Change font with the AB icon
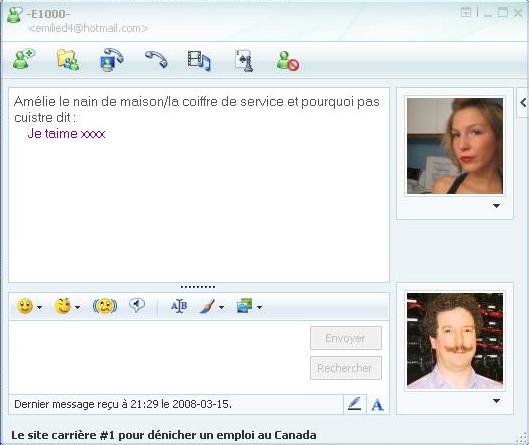Viewport: 529px width, 445px height. tap(179, 306)
